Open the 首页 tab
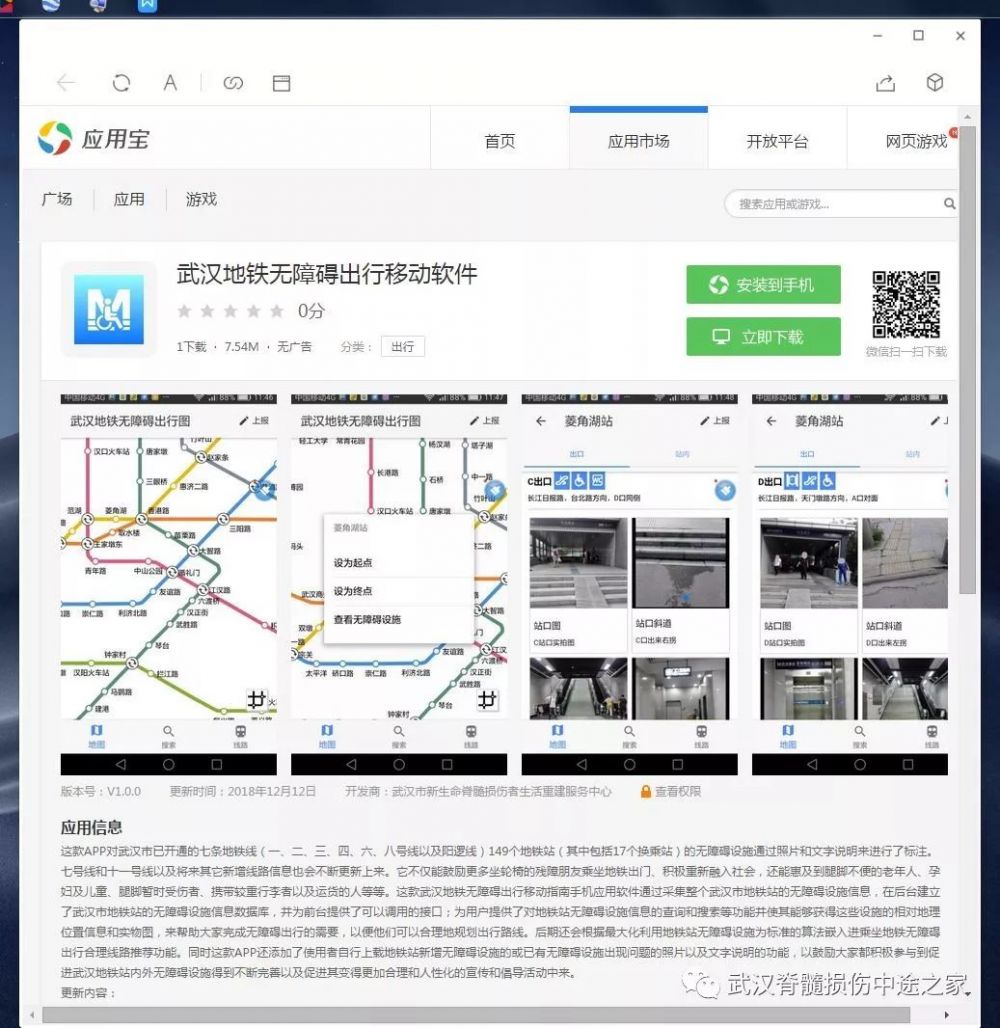This screenshot has height=1028, width=1000. (500, 141)
